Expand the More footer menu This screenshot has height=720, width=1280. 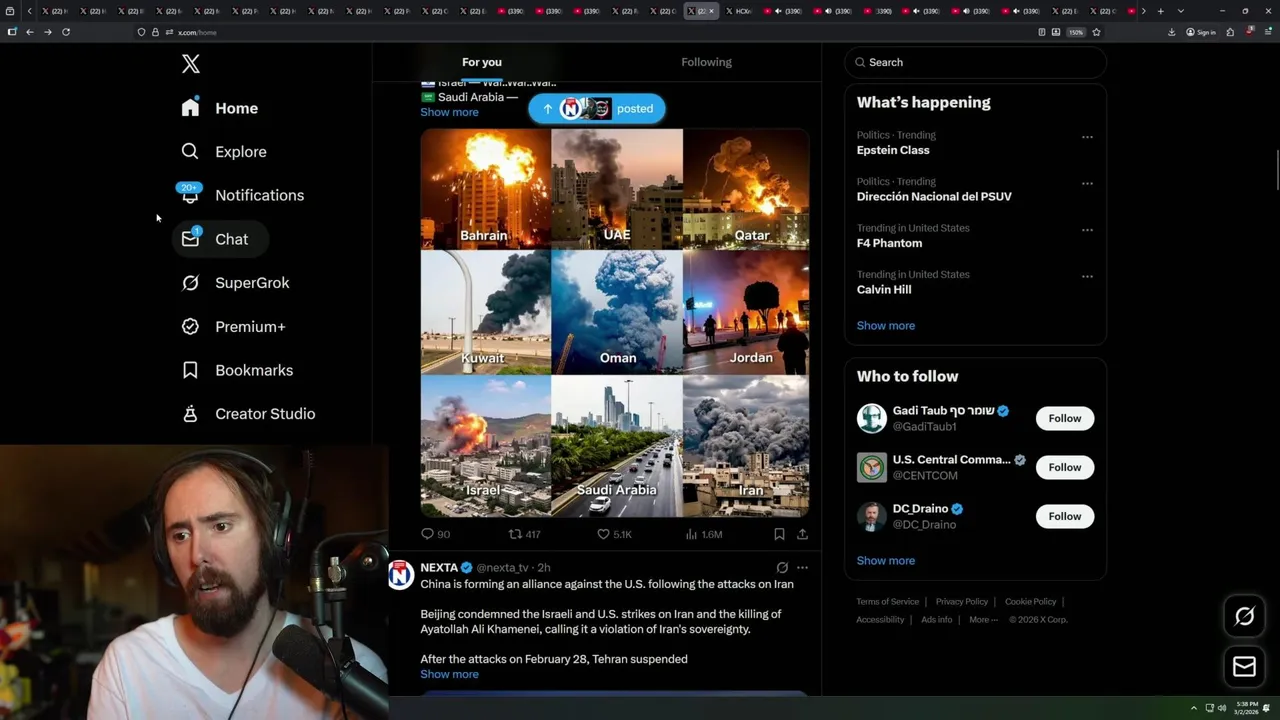[983, 620]
